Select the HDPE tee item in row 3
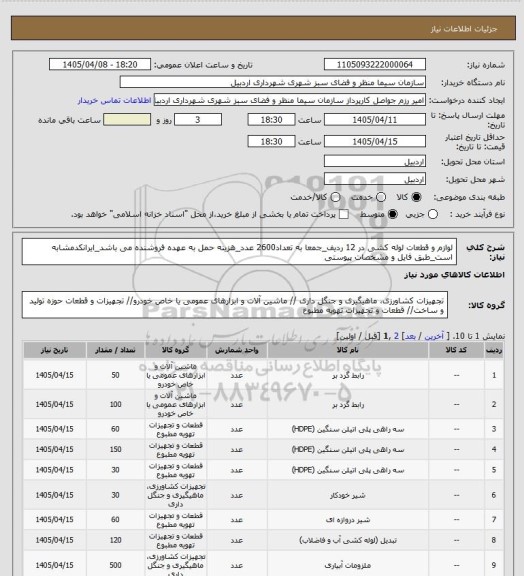Screen dimensions: 524x576 click(348, 429)
